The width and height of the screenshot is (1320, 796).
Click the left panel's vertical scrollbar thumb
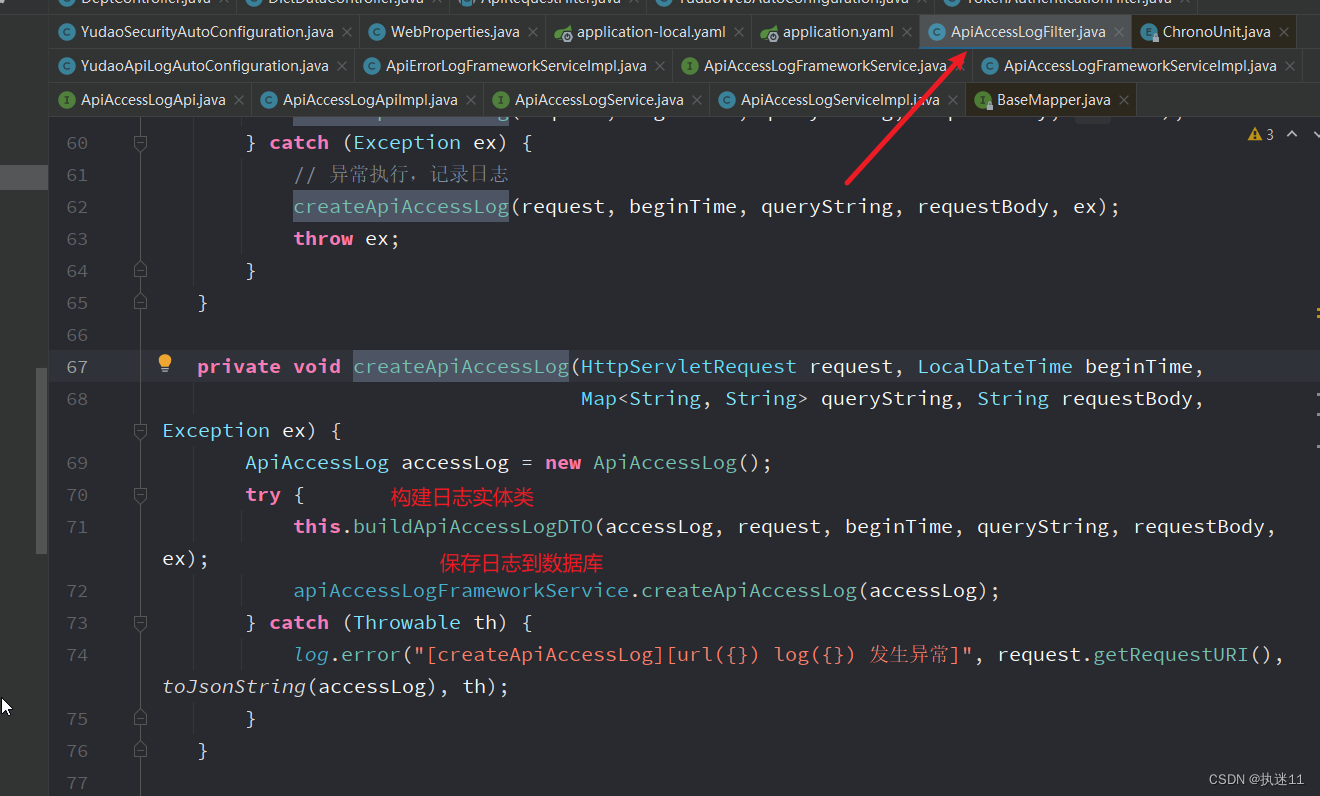pos(41,460)
